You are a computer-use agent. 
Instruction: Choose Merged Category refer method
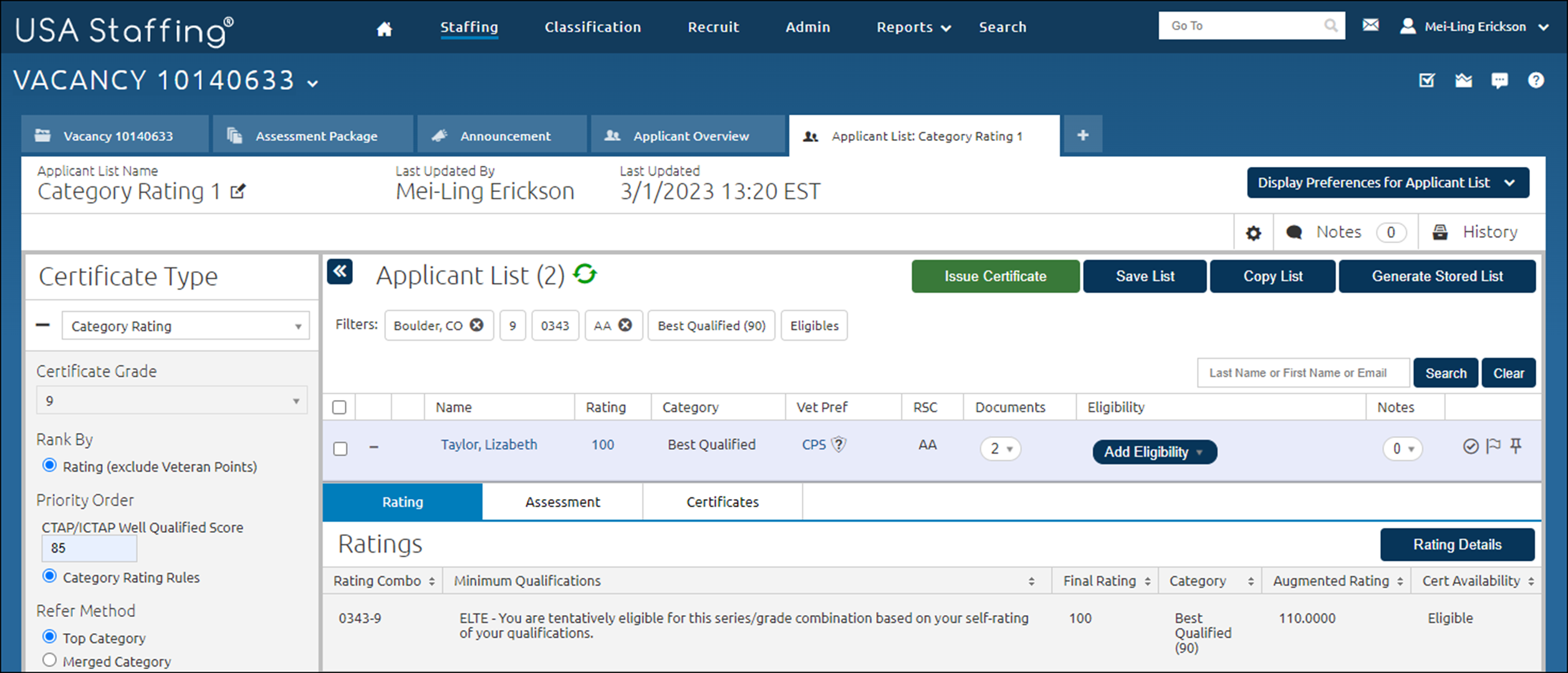pos(49,661)
